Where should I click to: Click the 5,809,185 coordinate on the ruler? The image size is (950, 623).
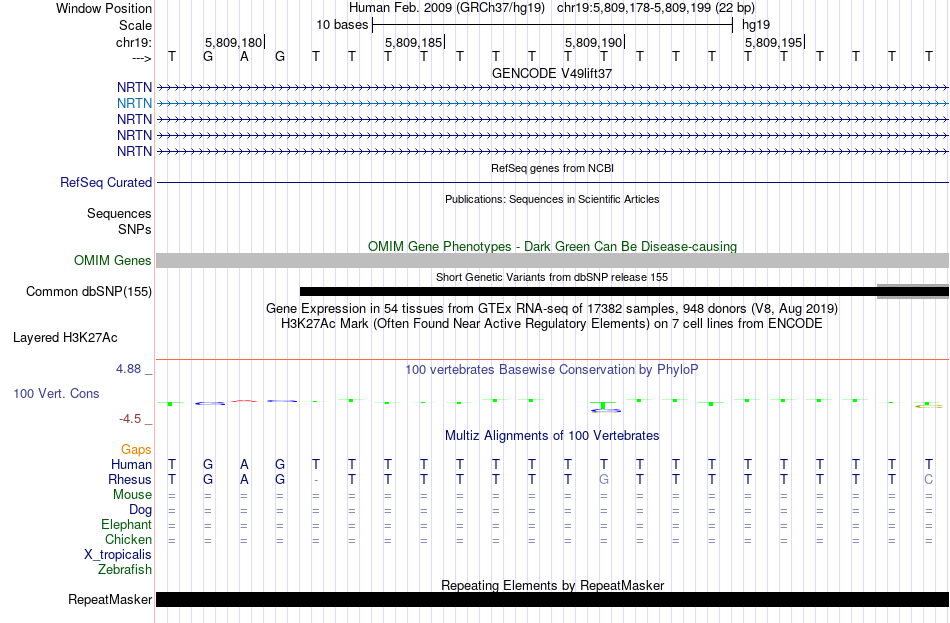(x=414, y=42)
